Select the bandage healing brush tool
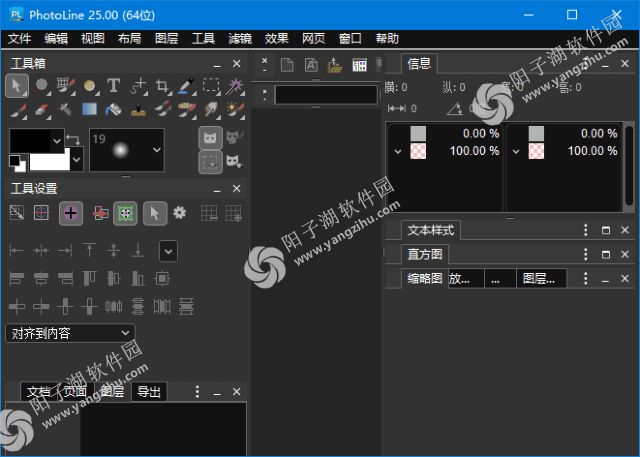 pyautogui.click(x=187, y=110)
